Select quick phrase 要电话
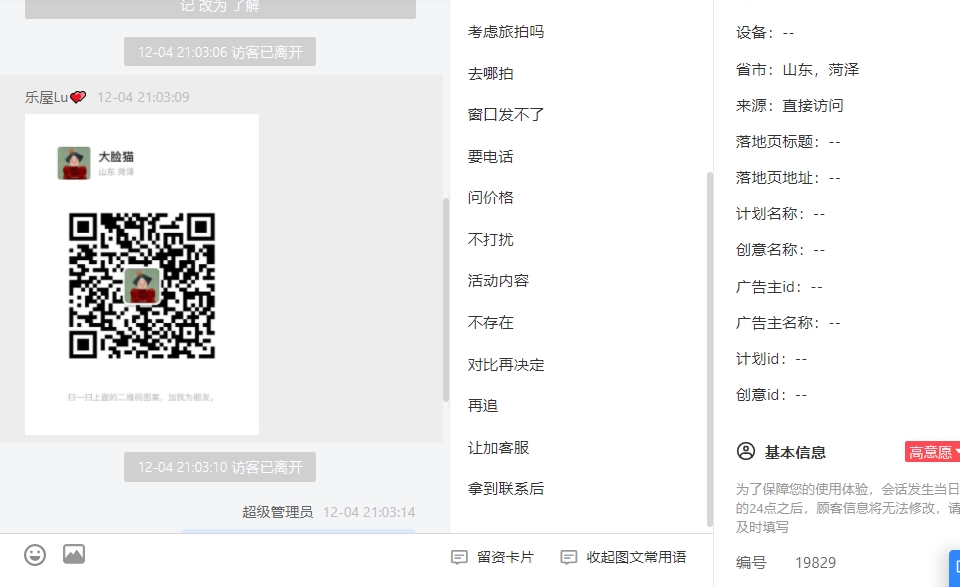Viewport: 960px width, 587px height. (490, 157)
